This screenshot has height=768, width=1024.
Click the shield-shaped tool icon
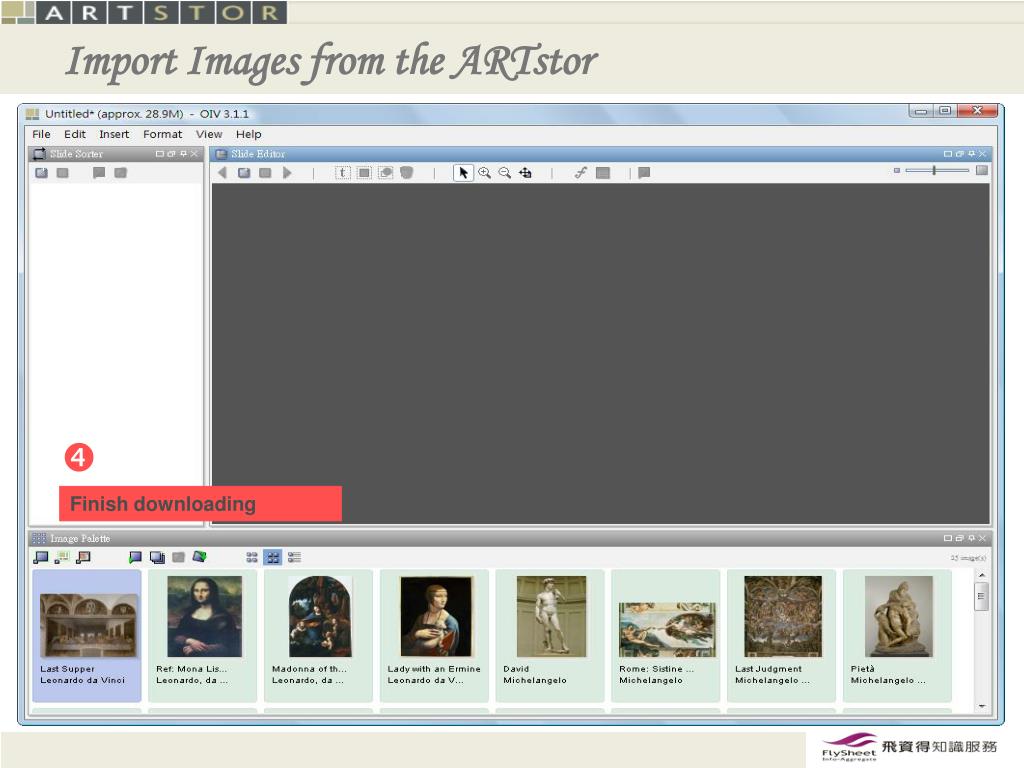coord(407,172)
